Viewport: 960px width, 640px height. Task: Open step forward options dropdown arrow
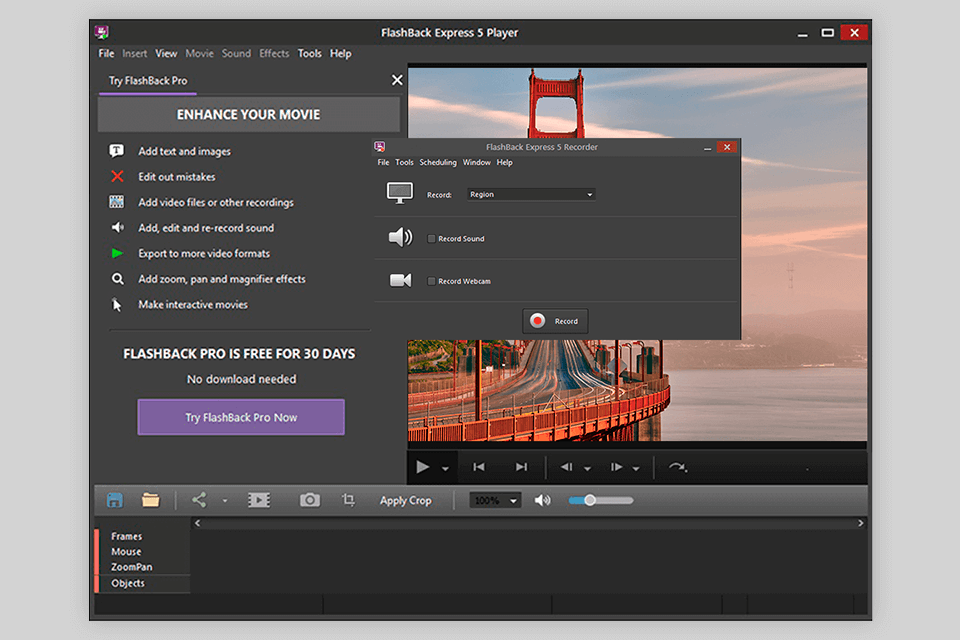click(636, 469)
